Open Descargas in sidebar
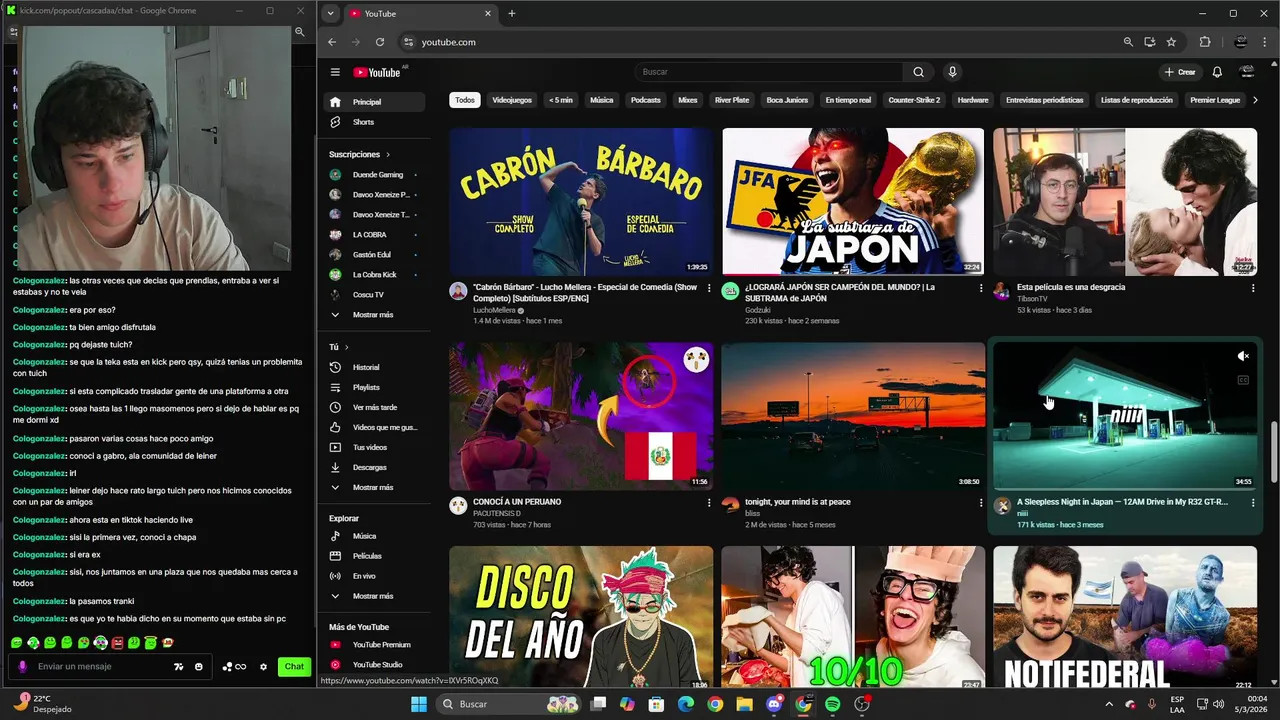Viewport: 1280px width, 720px height. tap(375, 467)
